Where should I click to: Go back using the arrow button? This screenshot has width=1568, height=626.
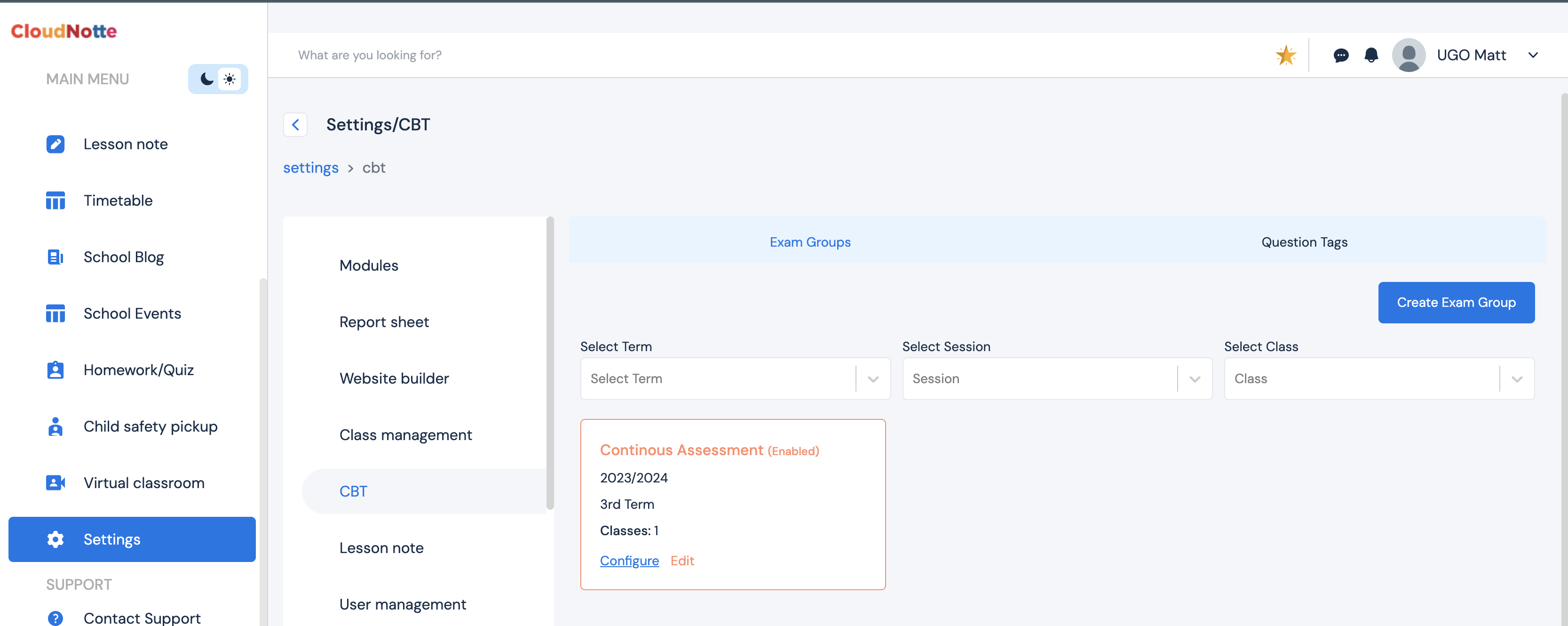tap(295, 125)
